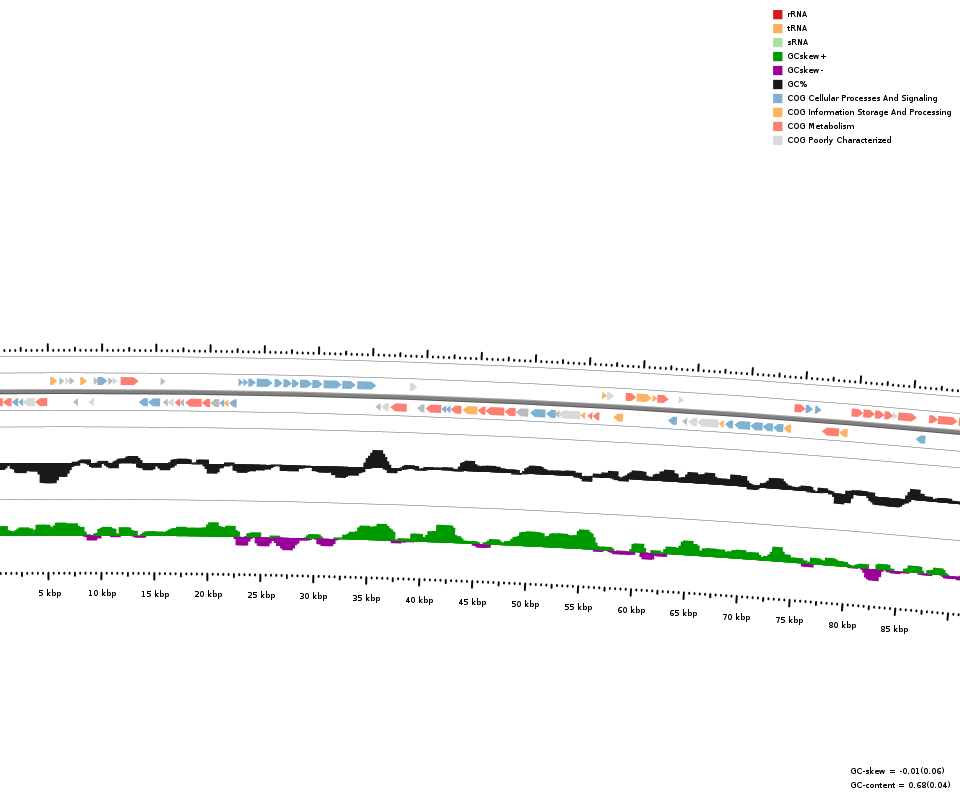Click the COG Cellular Processes And Signaling label
Image resolution: width=960 pixels, height=800 pixels.
coord(862,98)
